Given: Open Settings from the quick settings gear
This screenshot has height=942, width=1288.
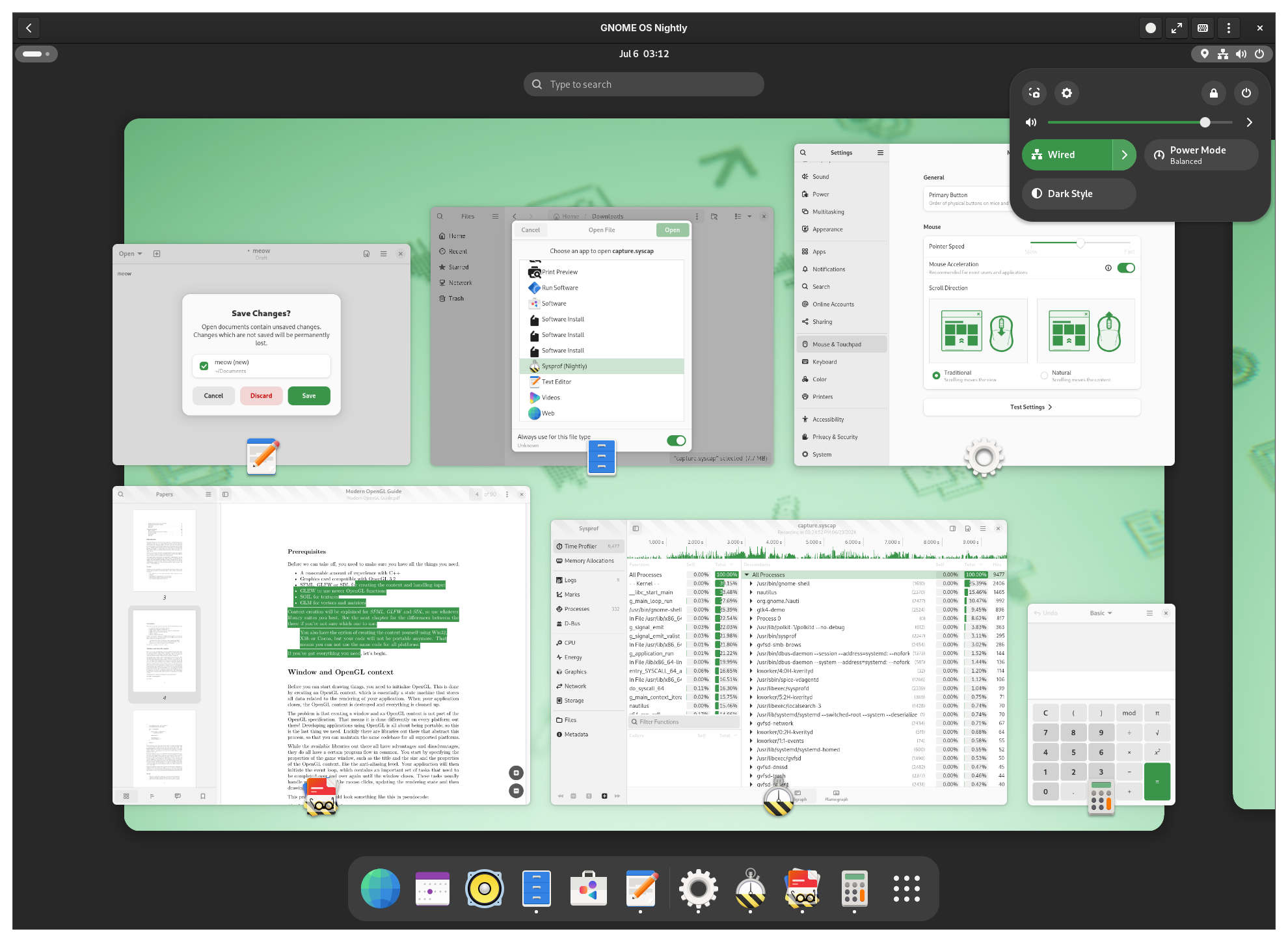Looking at the screenshot, I should point(1066,93).
